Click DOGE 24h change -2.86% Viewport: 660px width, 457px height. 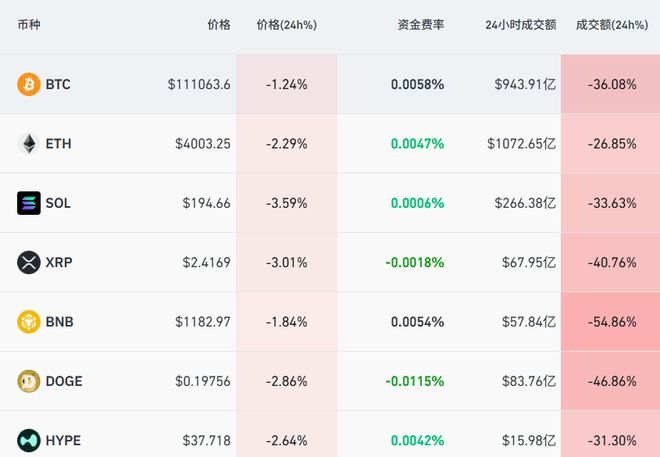[287, 381]
